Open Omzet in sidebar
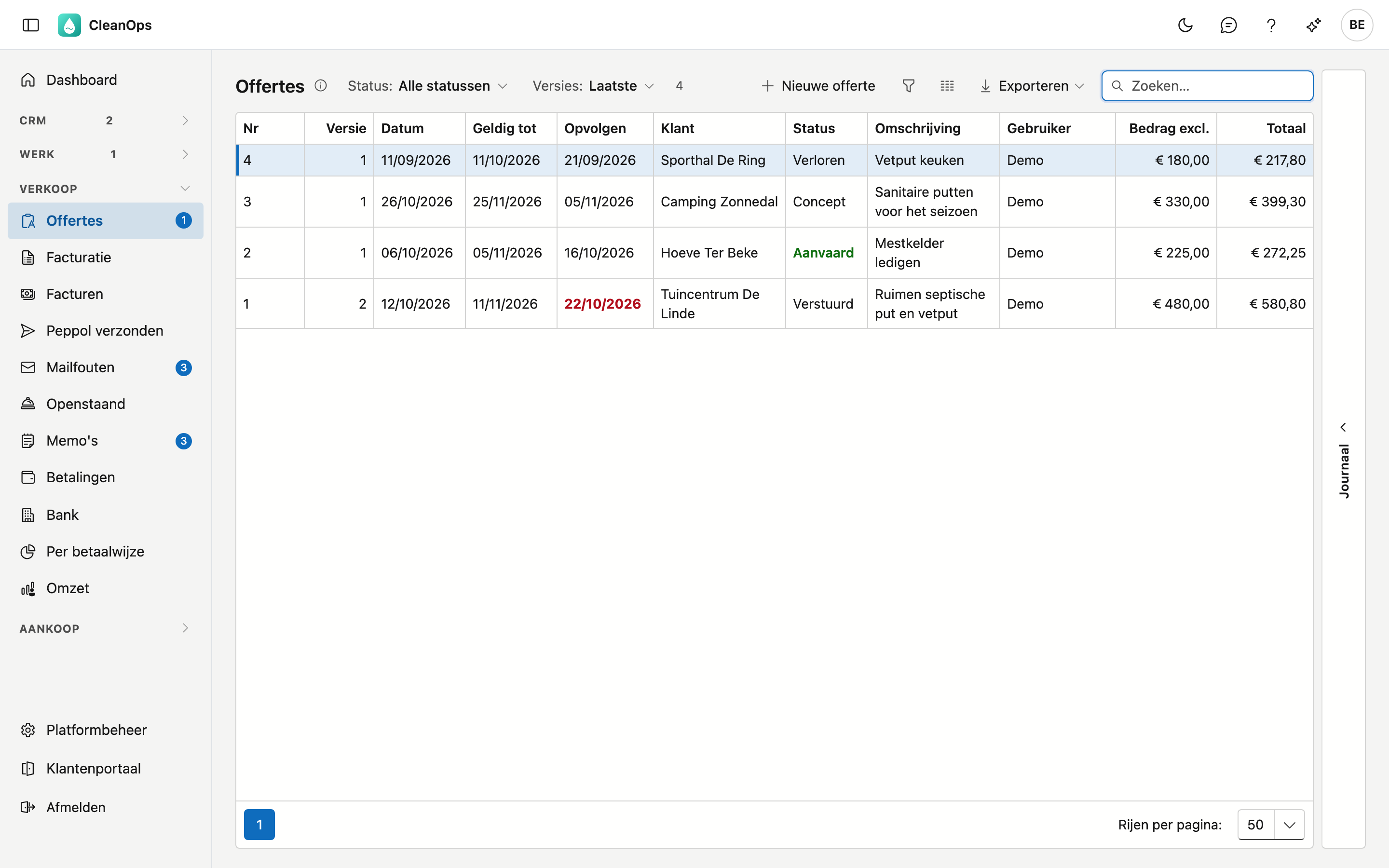This screenshot has height=868, width=1389. (x=106, y=588)
